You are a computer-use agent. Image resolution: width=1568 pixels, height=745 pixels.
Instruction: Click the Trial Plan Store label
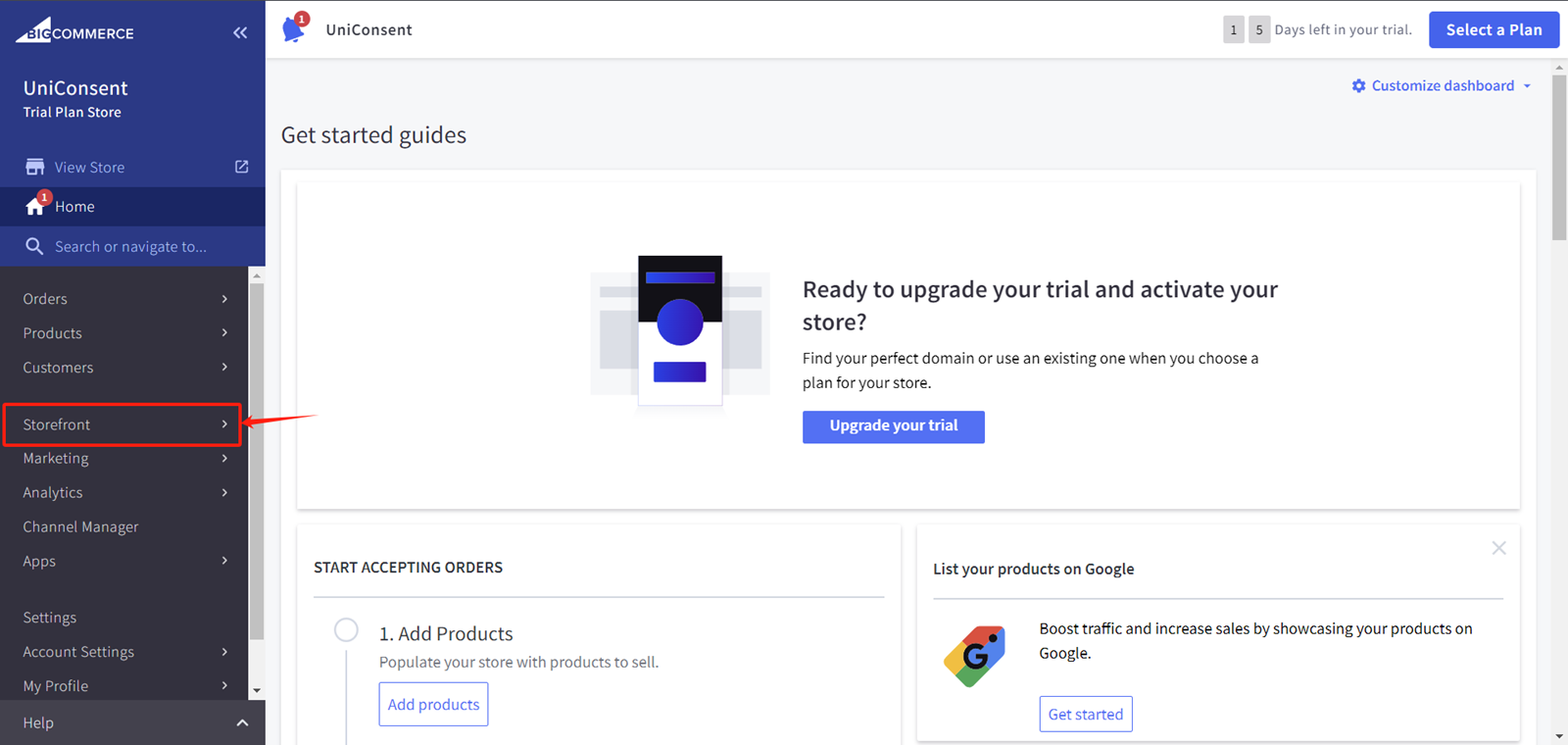(x=73, y=112)
